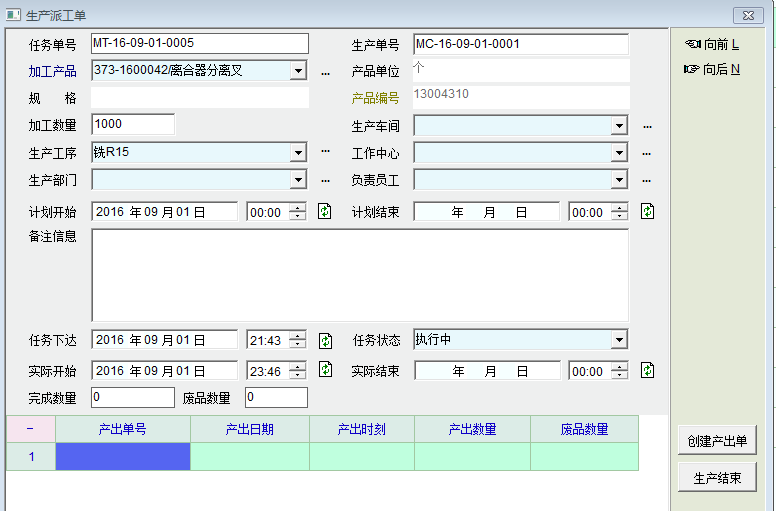Viewport: 776px width, 511px height.
Task: Click the 产出日期 column header
Action: click(250, 429)
